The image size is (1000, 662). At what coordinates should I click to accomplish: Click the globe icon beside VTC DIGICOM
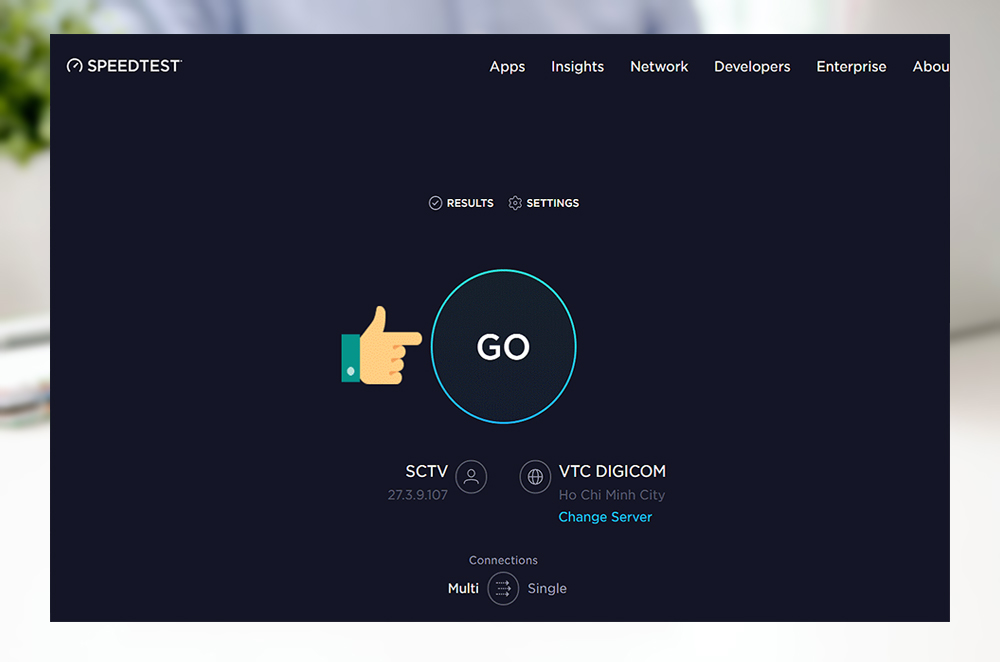click(535, 476)
